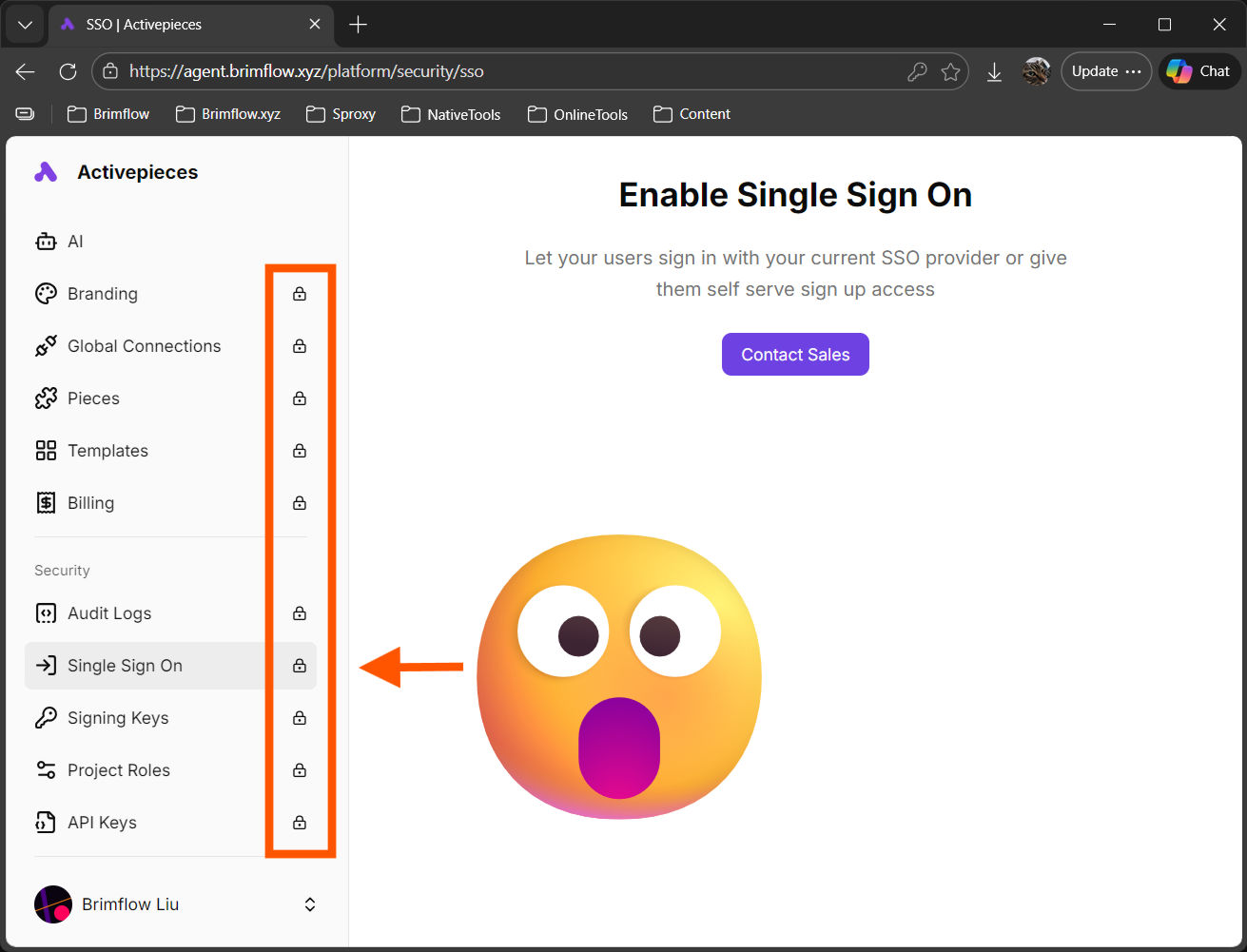The image size is (1247, 952).
Task: Open the Brimflow.xyz bookmarks folder
Action: (228, 114)
